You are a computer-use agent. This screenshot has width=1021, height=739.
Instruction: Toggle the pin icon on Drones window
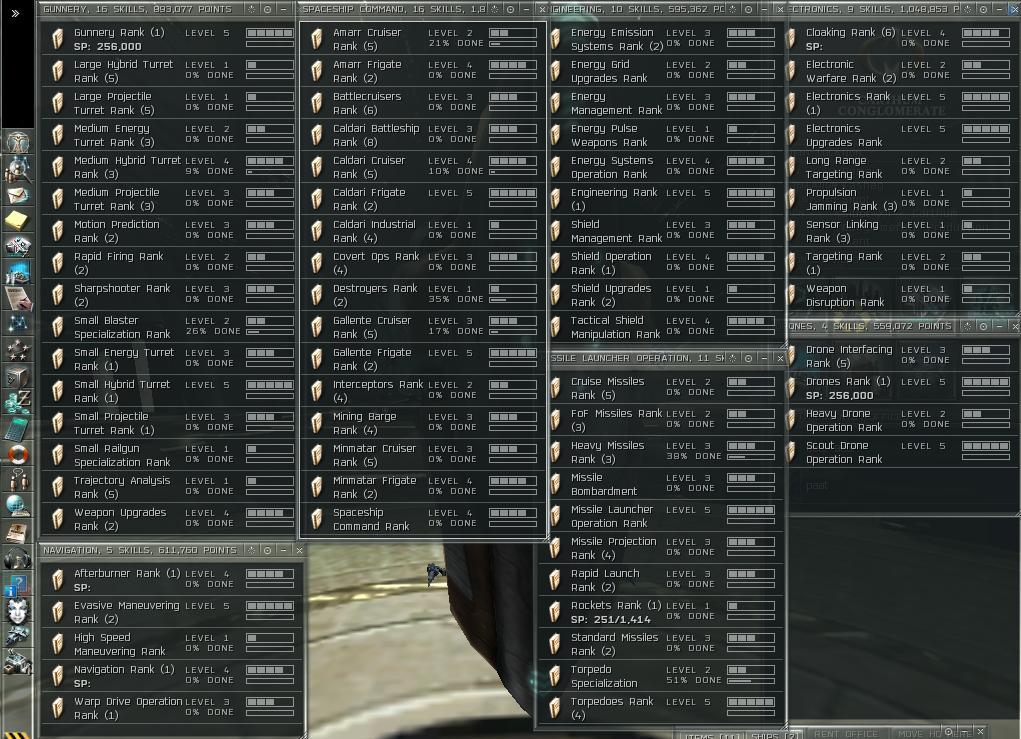pyautogui.click(x=983, y=326)
